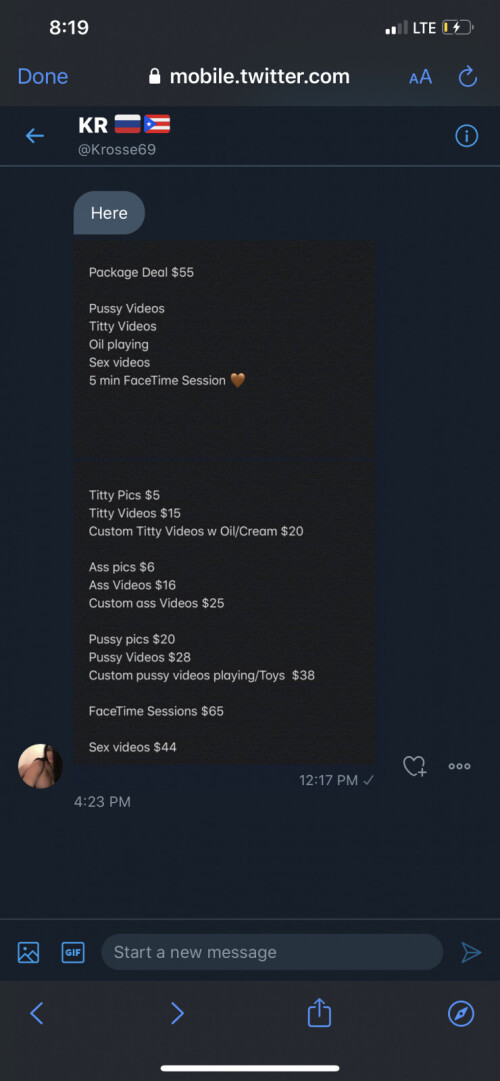Image resolution: width=500 pixels, height=1081 pixels.
Task: Focus the "Start a new message" field
Action: (272, 952)
